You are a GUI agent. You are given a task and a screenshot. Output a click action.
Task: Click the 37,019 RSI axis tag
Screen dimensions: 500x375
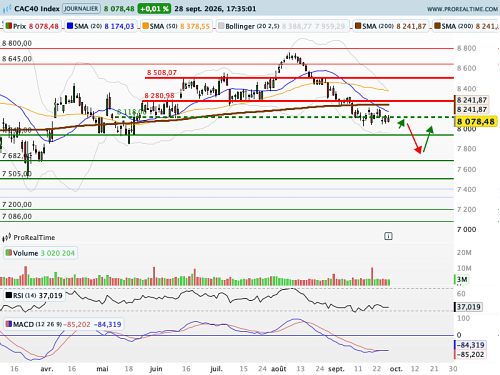coord(468,307)
